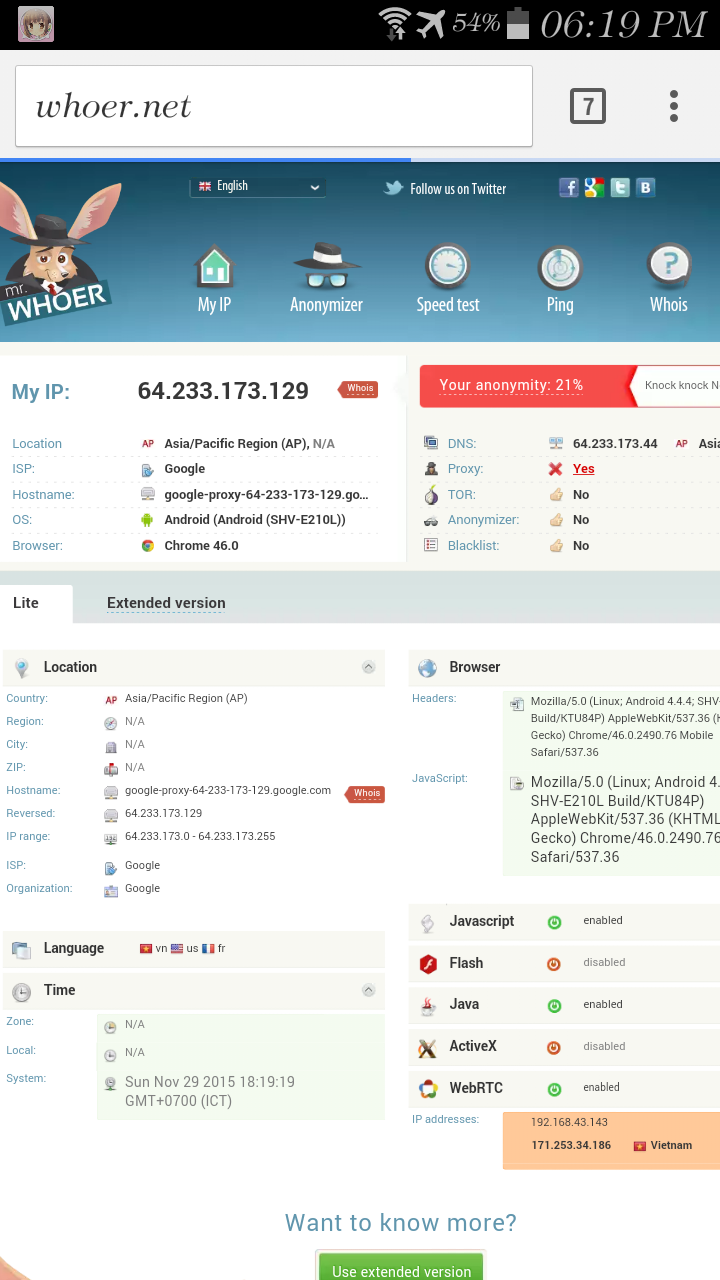720x1280 pixels.
Task: Toggle the Javascript enabled power indicator
Action: (x=554, y=922)
